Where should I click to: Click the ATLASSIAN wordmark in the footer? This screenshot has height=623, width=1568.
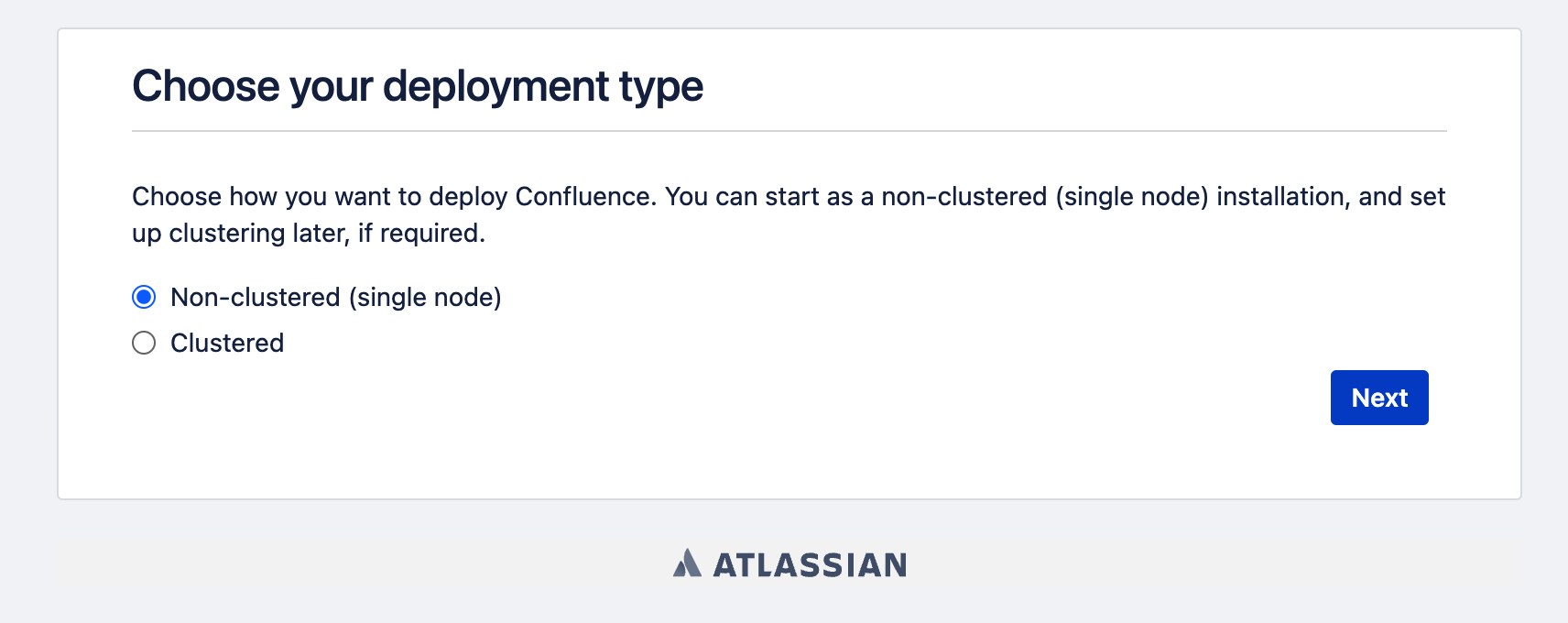click(x=810, y=564)
